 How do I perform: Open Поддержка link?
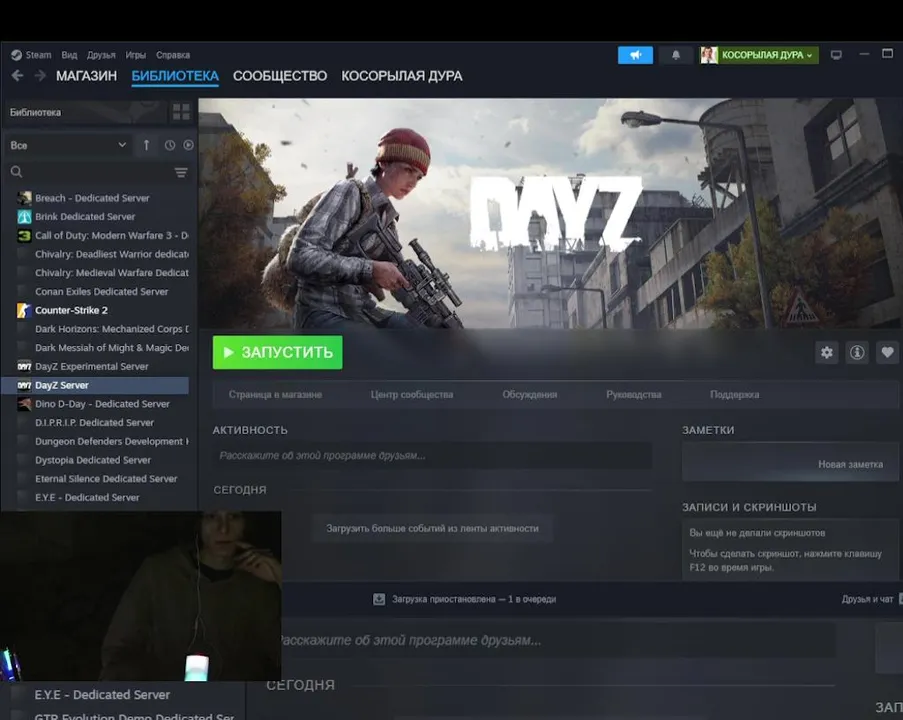tap(734, 395)
